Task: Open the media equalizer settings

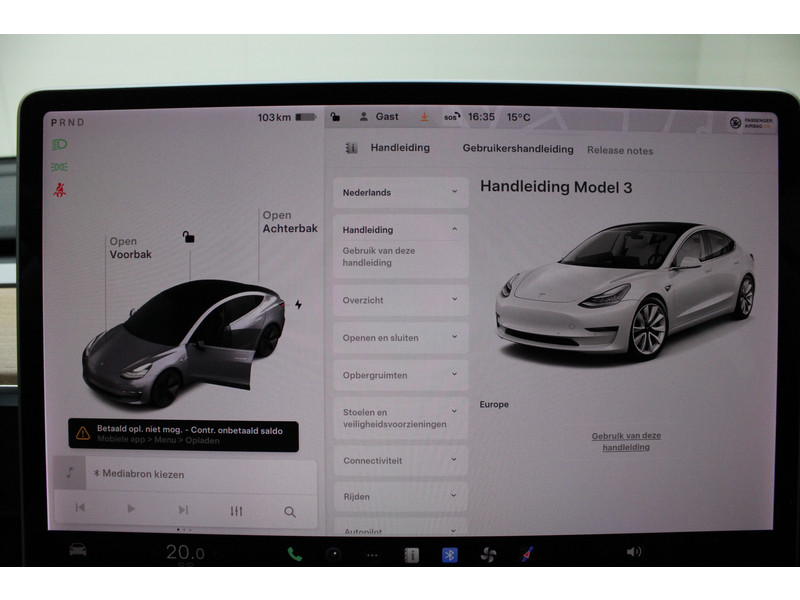Action: [236, 511]
